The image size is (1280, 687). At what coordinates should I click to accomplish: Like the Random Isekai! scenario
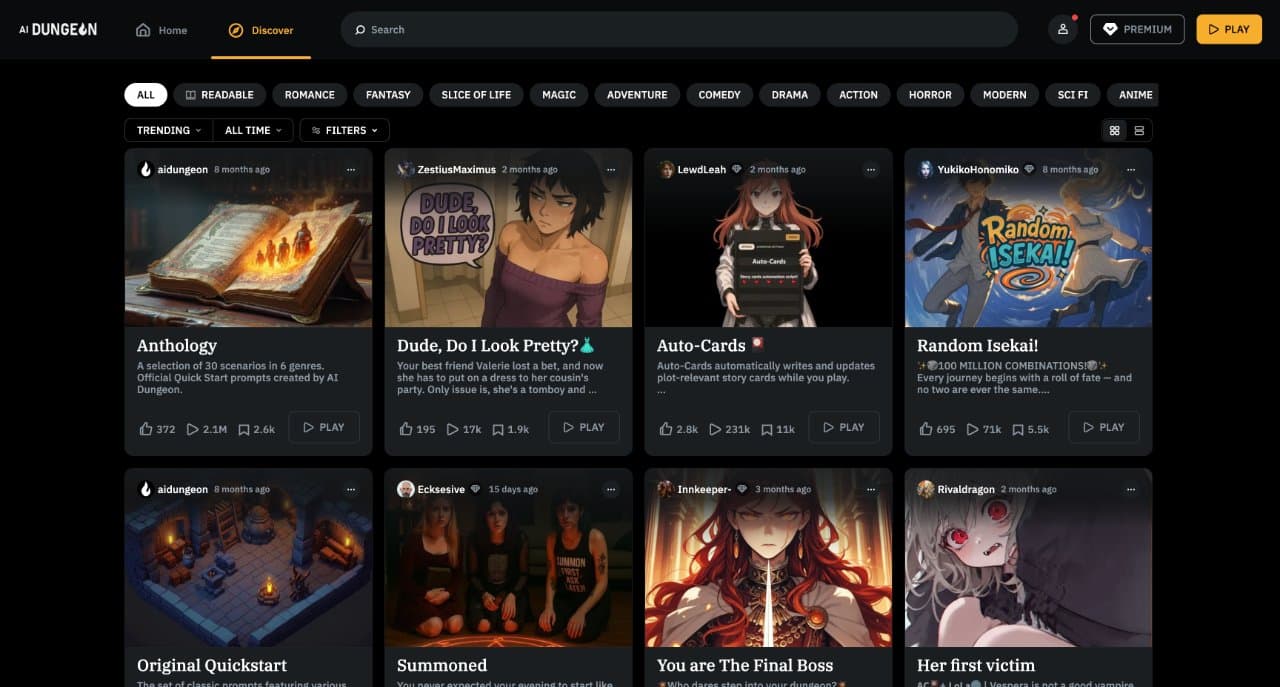point(927,429)
